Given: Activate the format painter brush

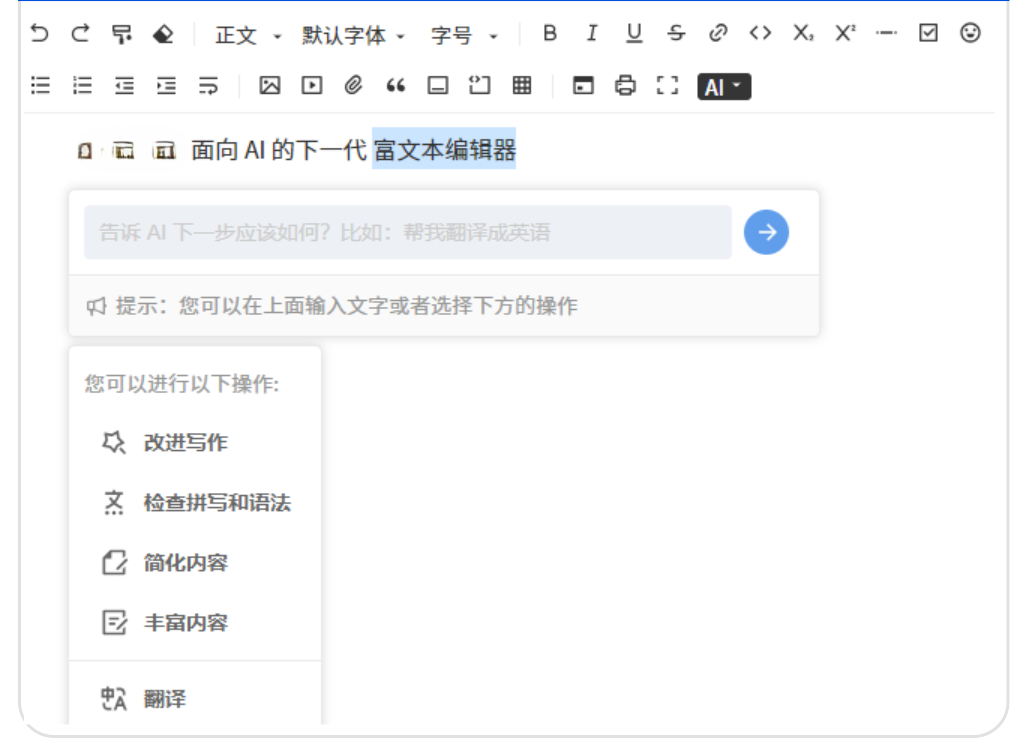Looking at the screenshot, I should [x=122, y=33].
